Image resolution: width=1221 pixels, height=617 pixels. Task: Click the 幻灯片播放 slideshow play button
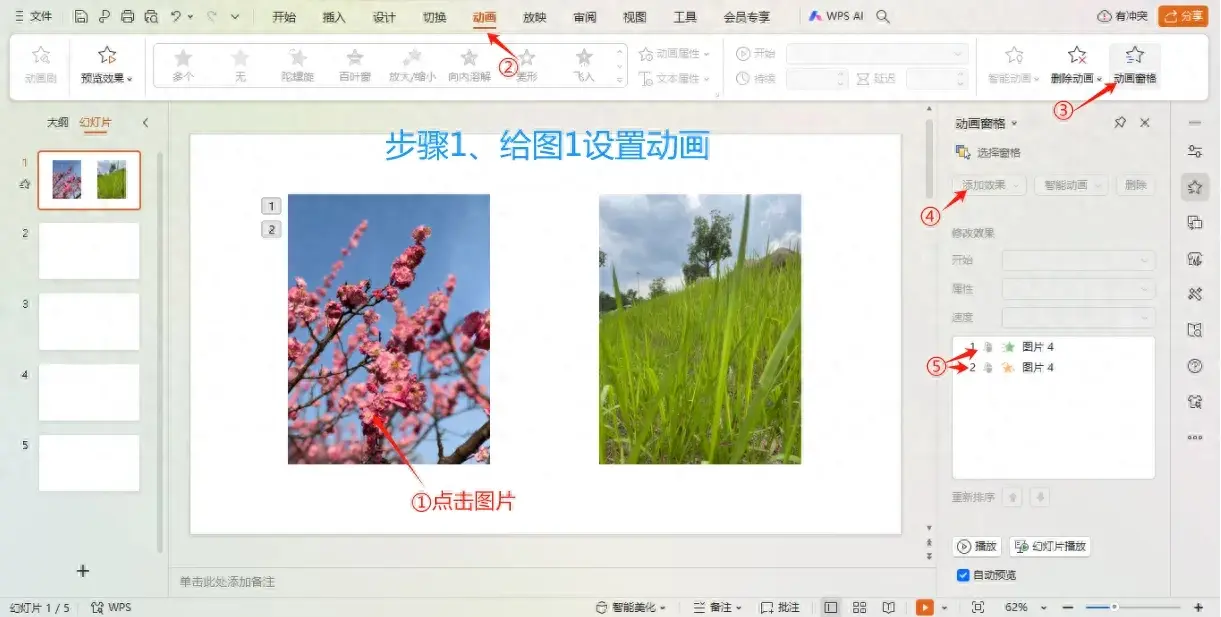(1048, 546)
